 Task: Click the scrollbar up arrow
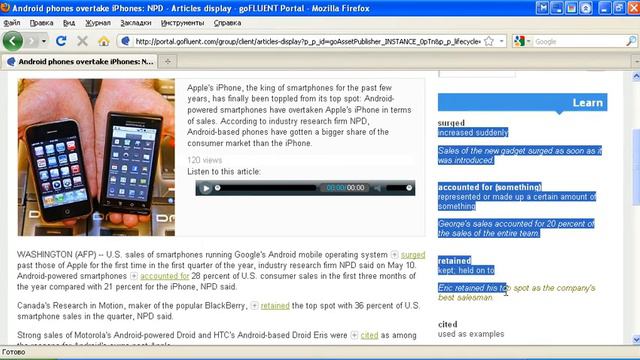(x=636, y=76)
